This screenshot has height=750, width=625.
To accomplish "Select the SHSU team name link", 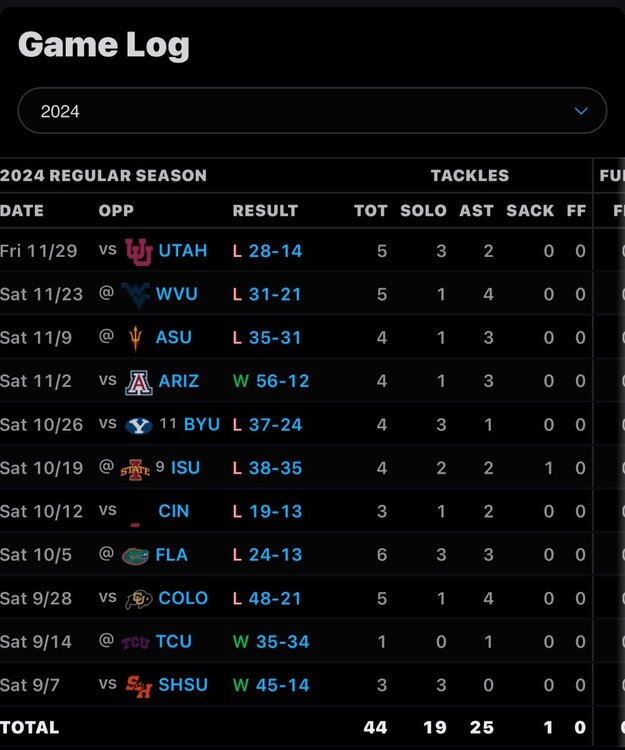I will coord(184,685).
